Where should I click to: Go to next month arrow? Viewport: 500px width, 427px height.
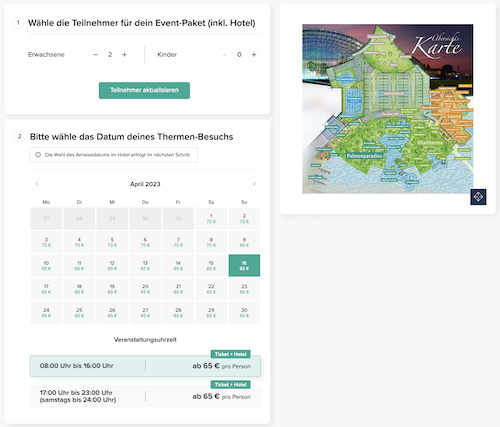254,184
